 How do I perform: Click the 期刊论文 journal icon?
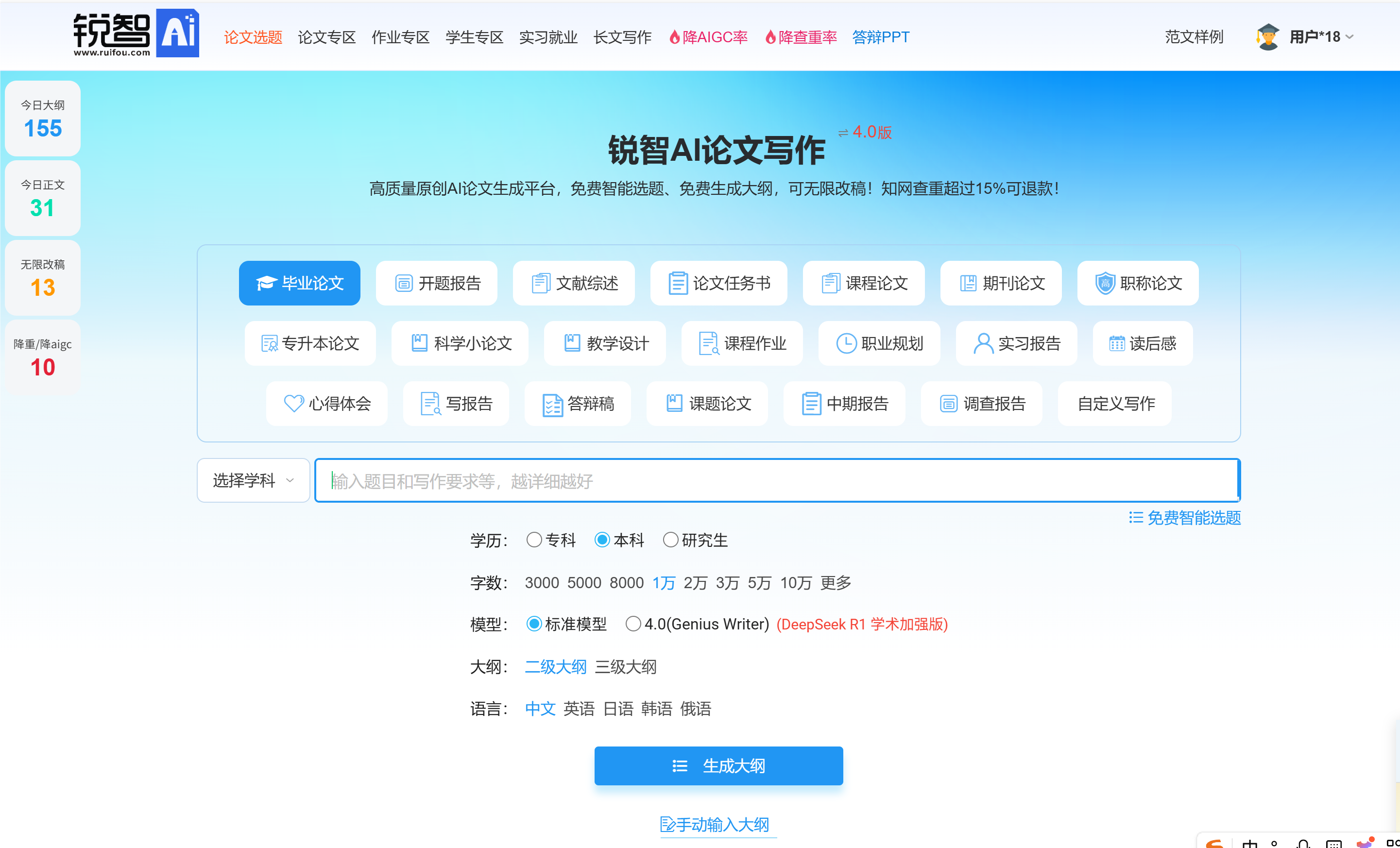(x=968, y=283)
